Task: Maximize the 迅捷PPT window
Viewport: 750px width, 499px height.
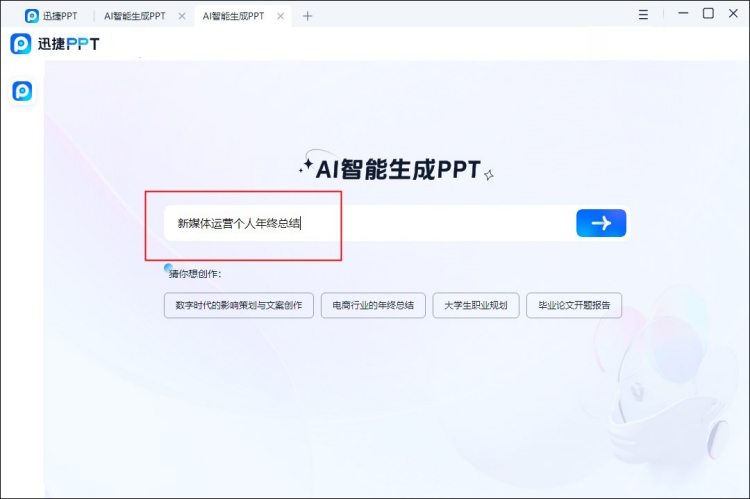Action: click(708, 13)
